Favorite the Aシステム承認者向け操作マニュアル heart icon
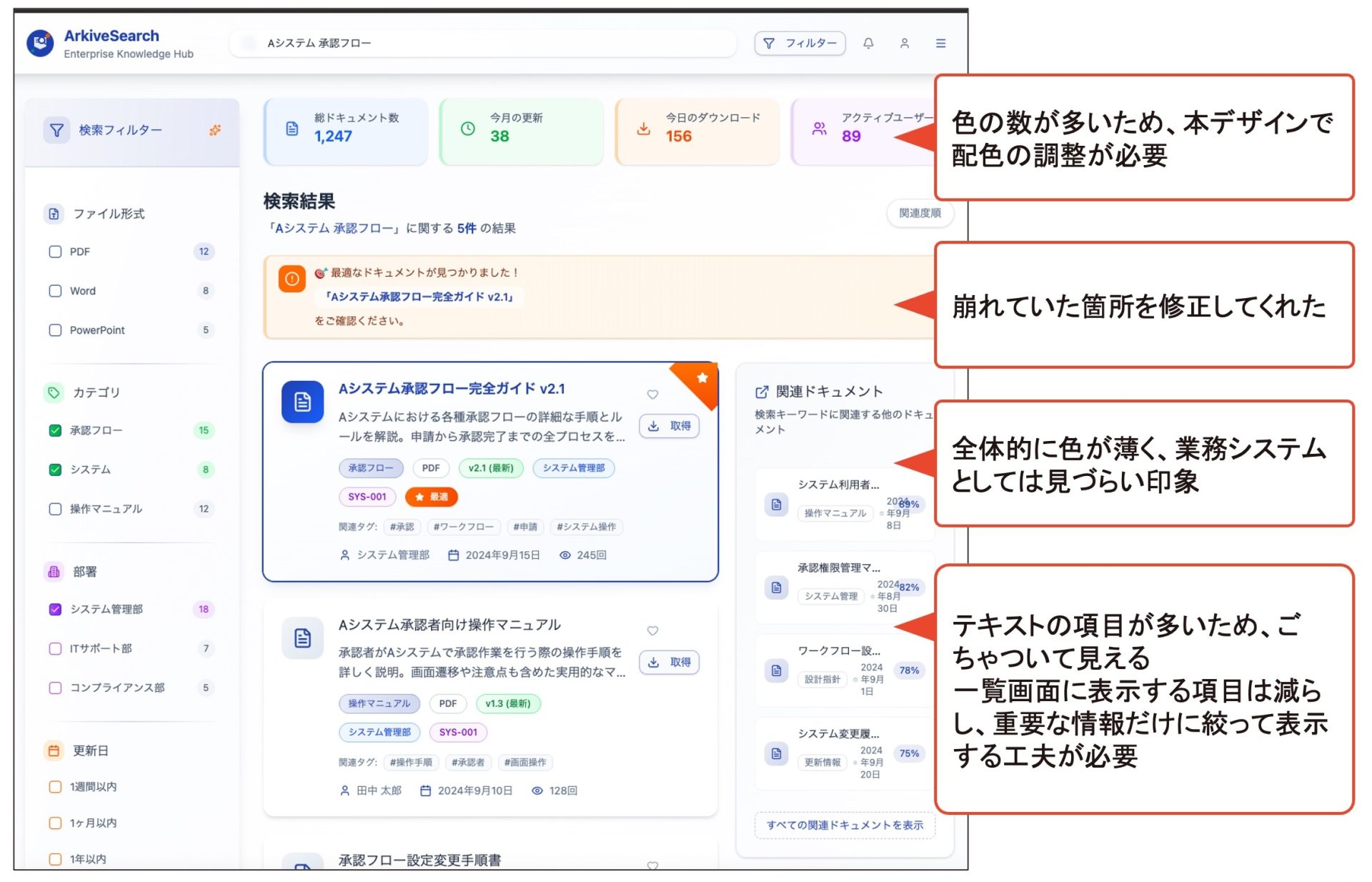The height and width of the screenshot is (882, 1372). tap(652, 630)
